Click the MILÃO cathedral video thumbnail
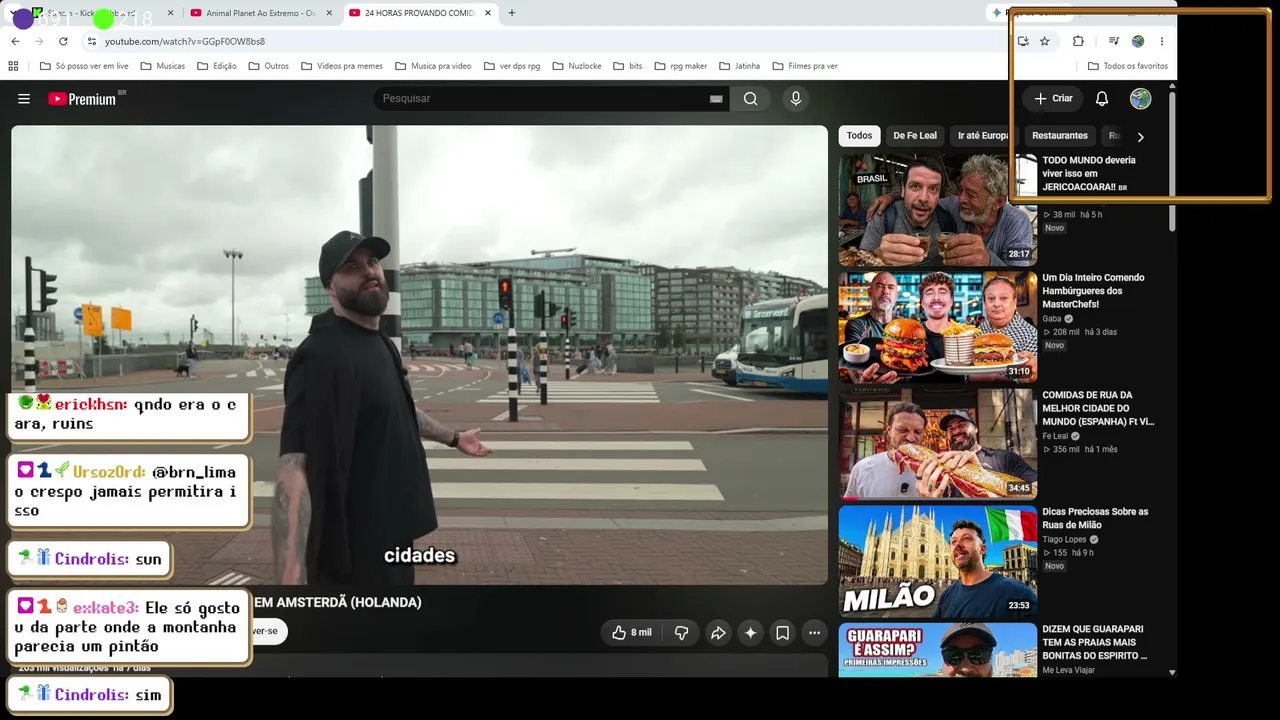This screenshot has width=1280, height=720. pos(938,561)
